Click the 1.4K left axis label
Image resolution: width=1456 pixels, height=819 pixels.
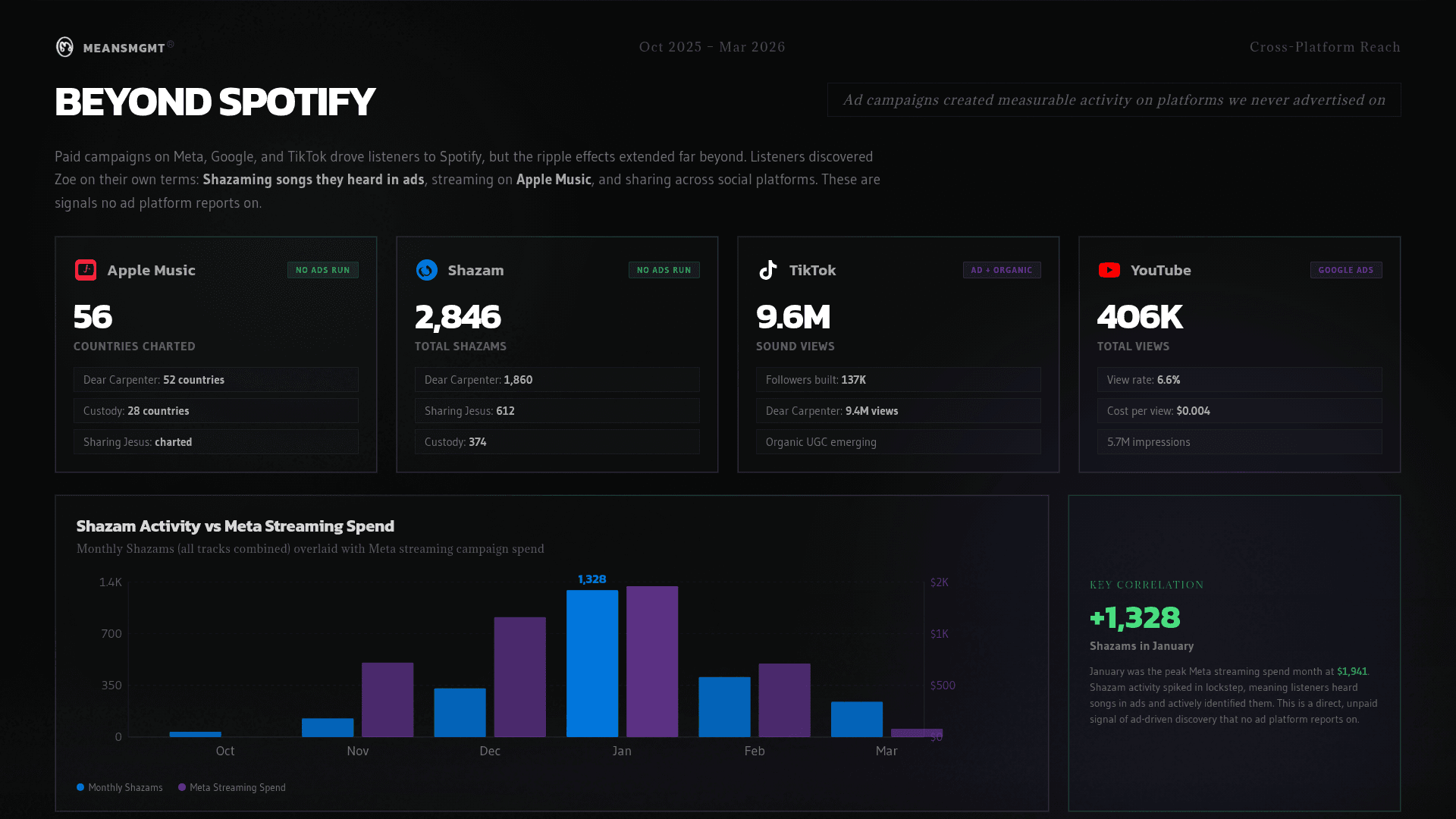point(110,582)
